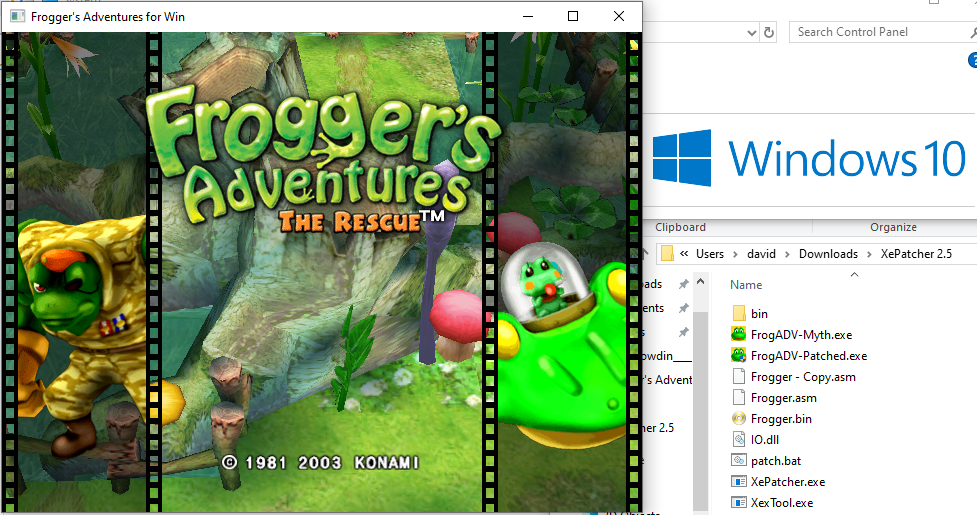Click the Frogger - Copy.asm file icon
977x515 pixels.
pyautogui.click(x=739, y=377)
